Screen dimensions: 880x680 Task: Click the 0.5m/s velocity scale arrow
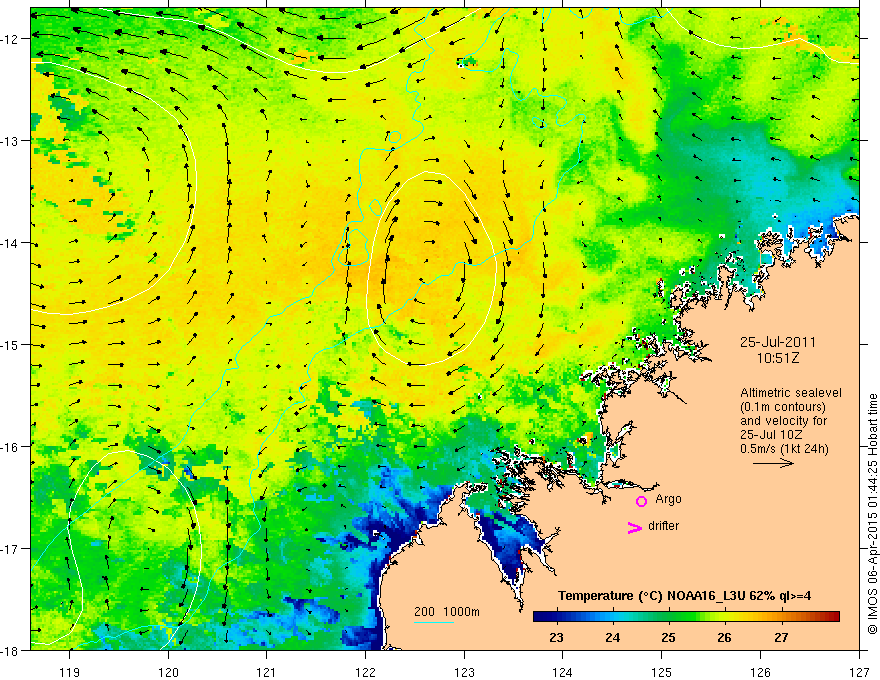point(773,463)
